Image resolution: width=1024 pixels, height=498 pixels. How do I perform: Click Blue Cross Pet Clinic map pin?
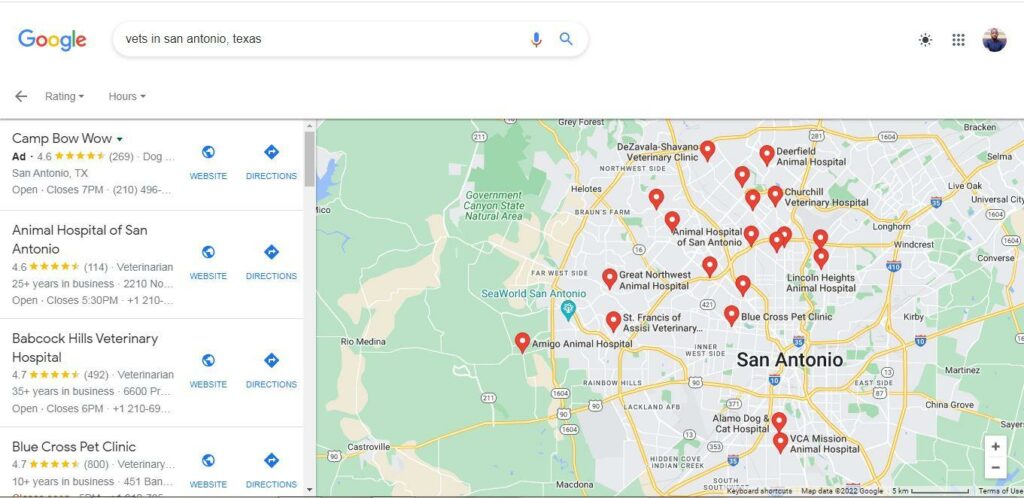(731, 315)
